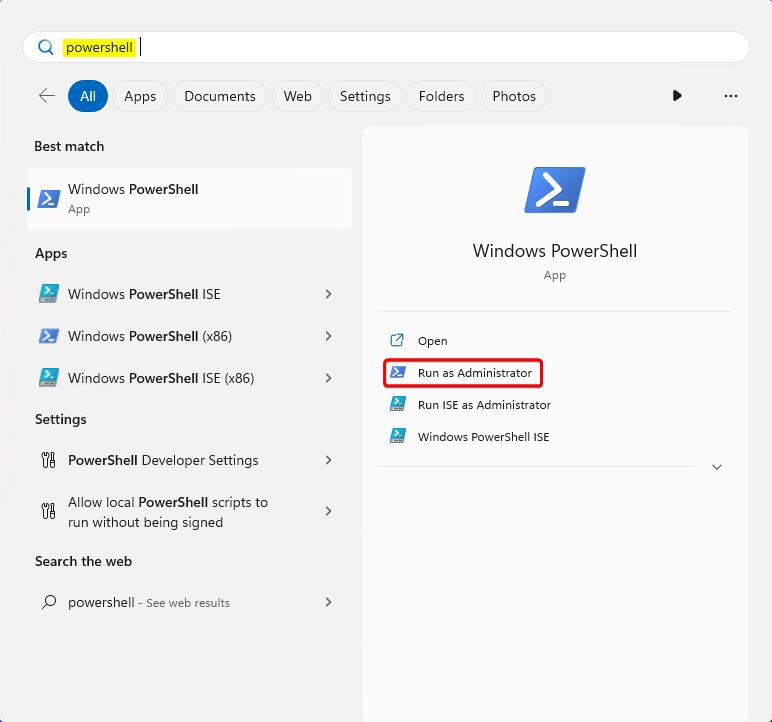
Task: Select Run ISE as Administrator
Action: click(484, 405)
